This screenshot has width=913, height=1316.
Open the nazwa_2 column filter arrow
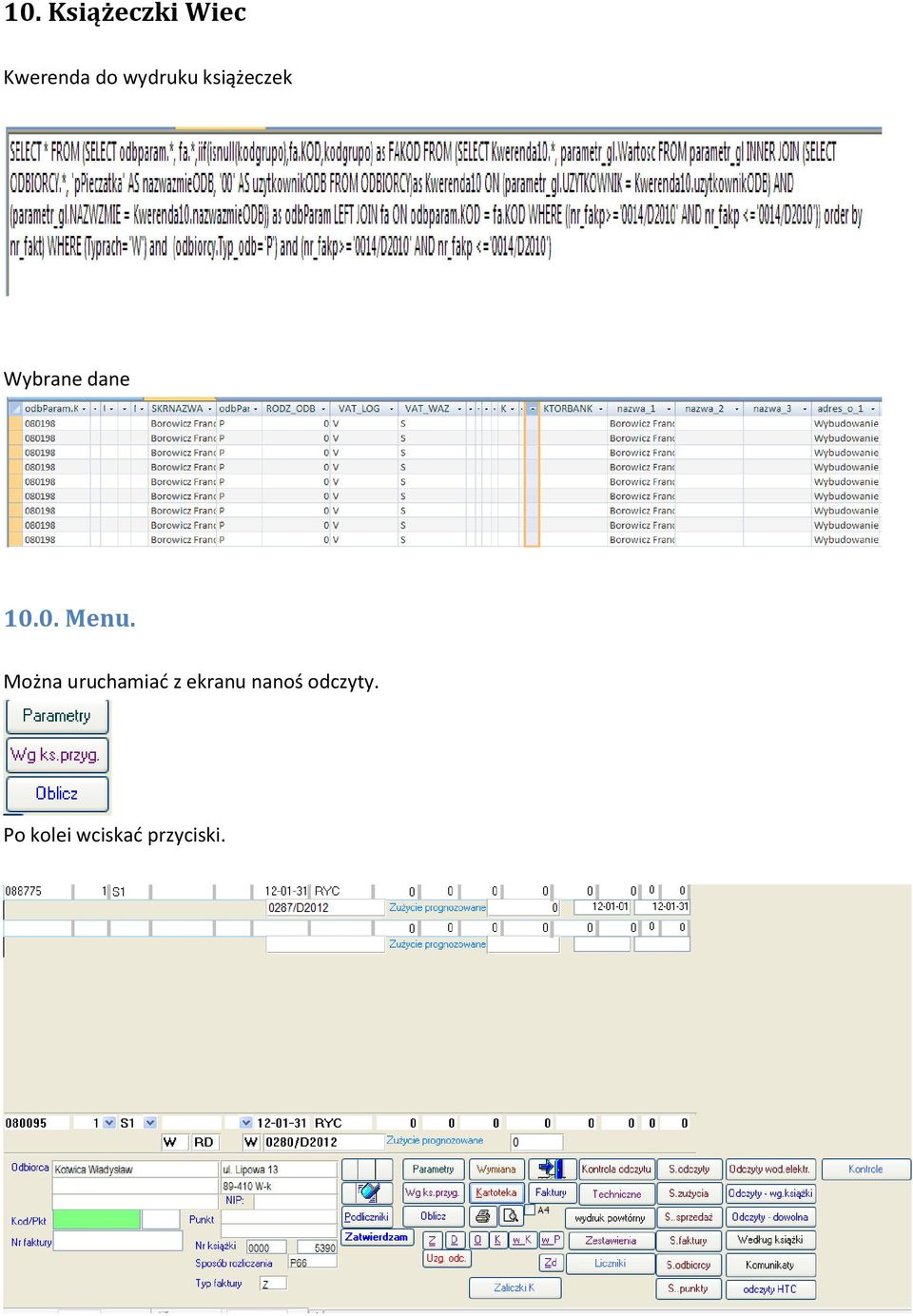pyautogui.click(x=736, y=409)
